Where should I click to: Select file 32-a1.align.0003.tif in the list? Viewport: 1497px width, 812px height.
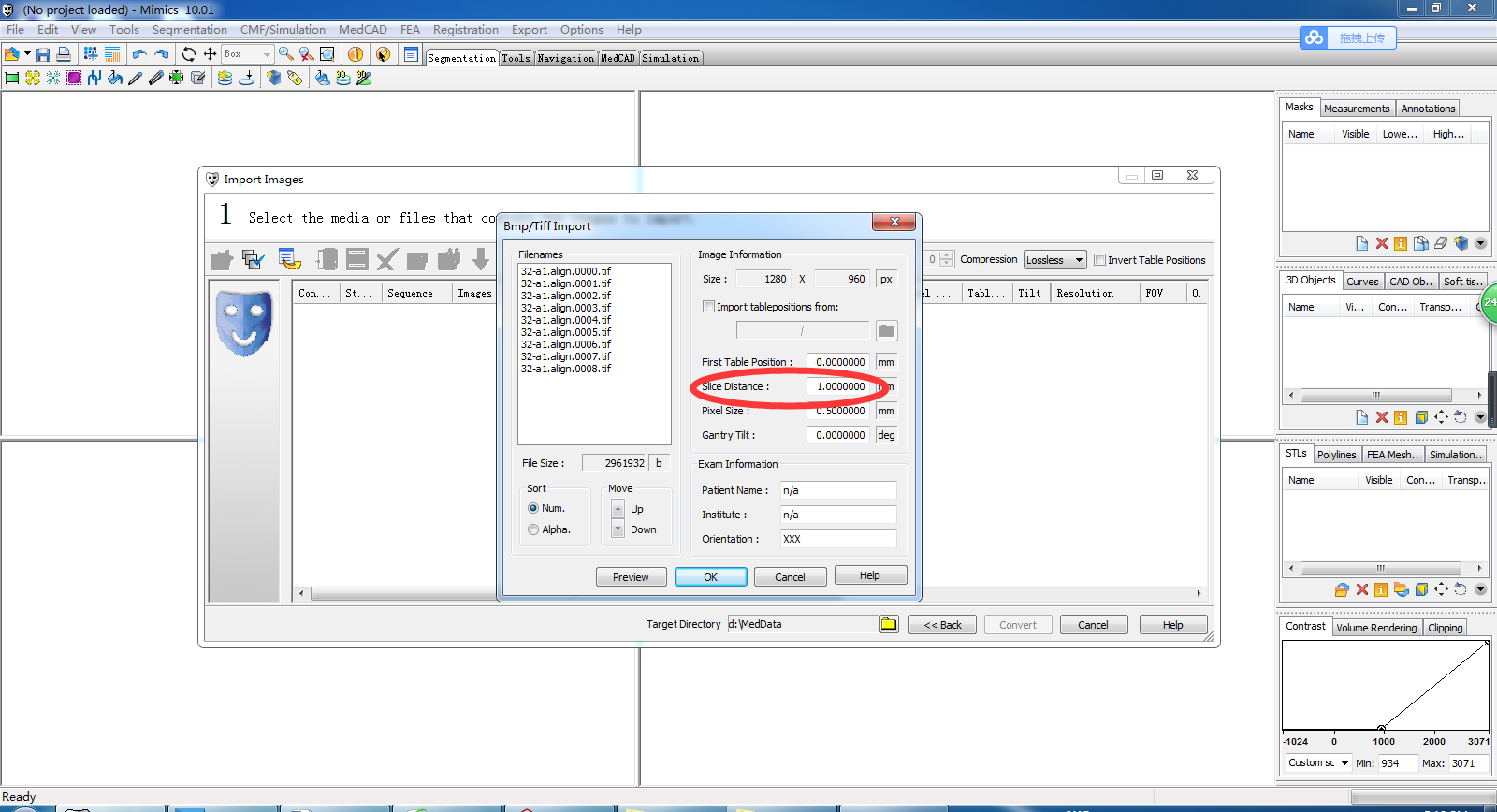566,308
